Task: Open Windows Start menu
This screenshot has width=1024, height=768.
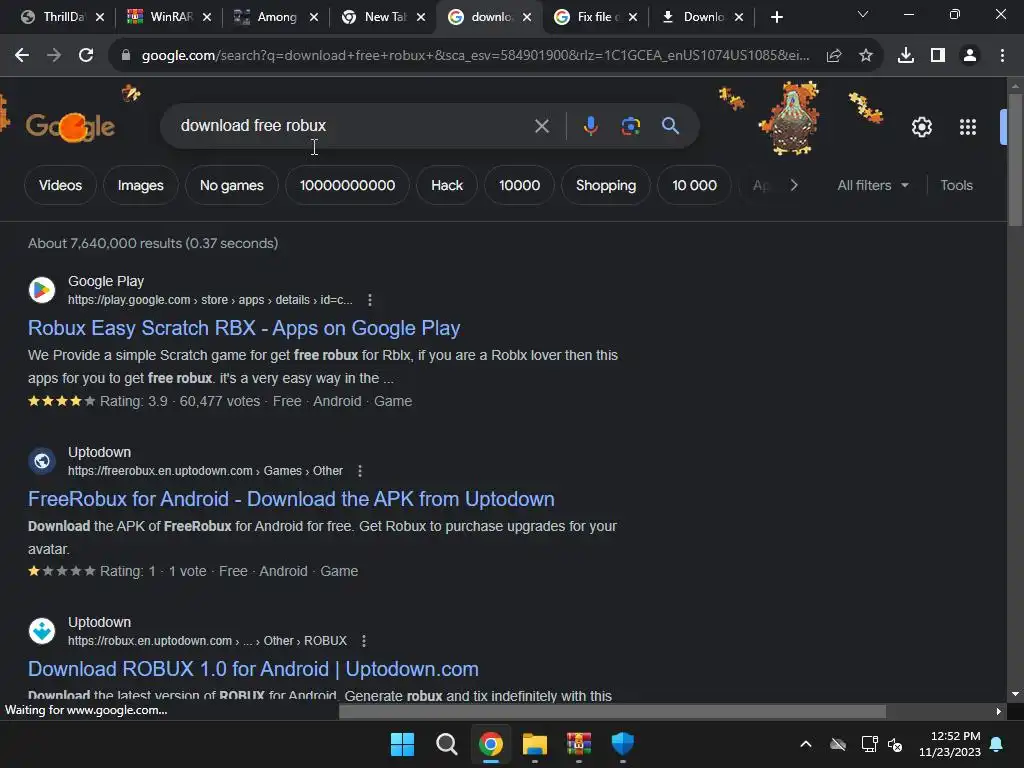Action: [x=402, y=744]
